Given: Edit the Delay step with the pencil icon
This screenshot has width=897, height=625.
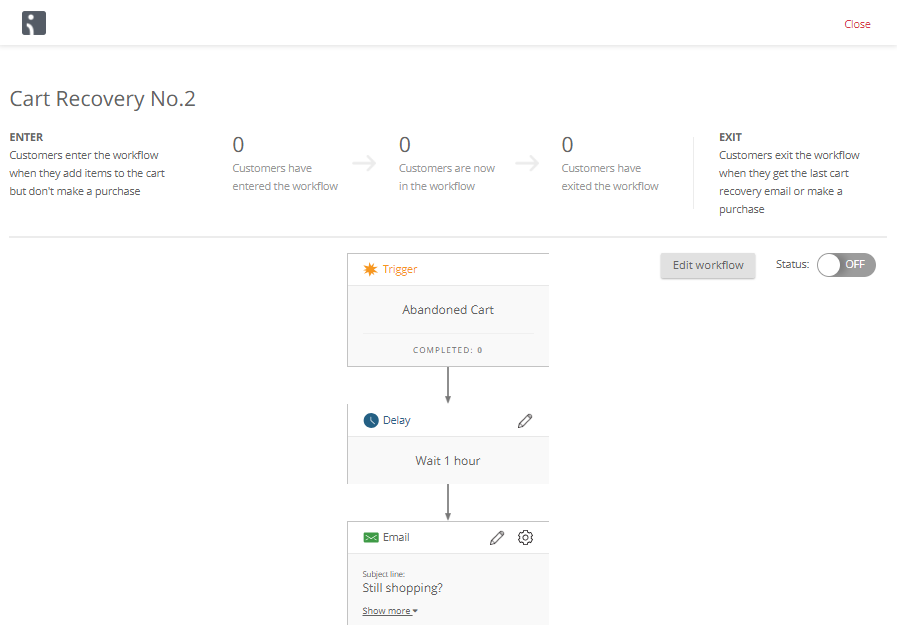Looking at the screenshot, I should (x=525, y=421).
